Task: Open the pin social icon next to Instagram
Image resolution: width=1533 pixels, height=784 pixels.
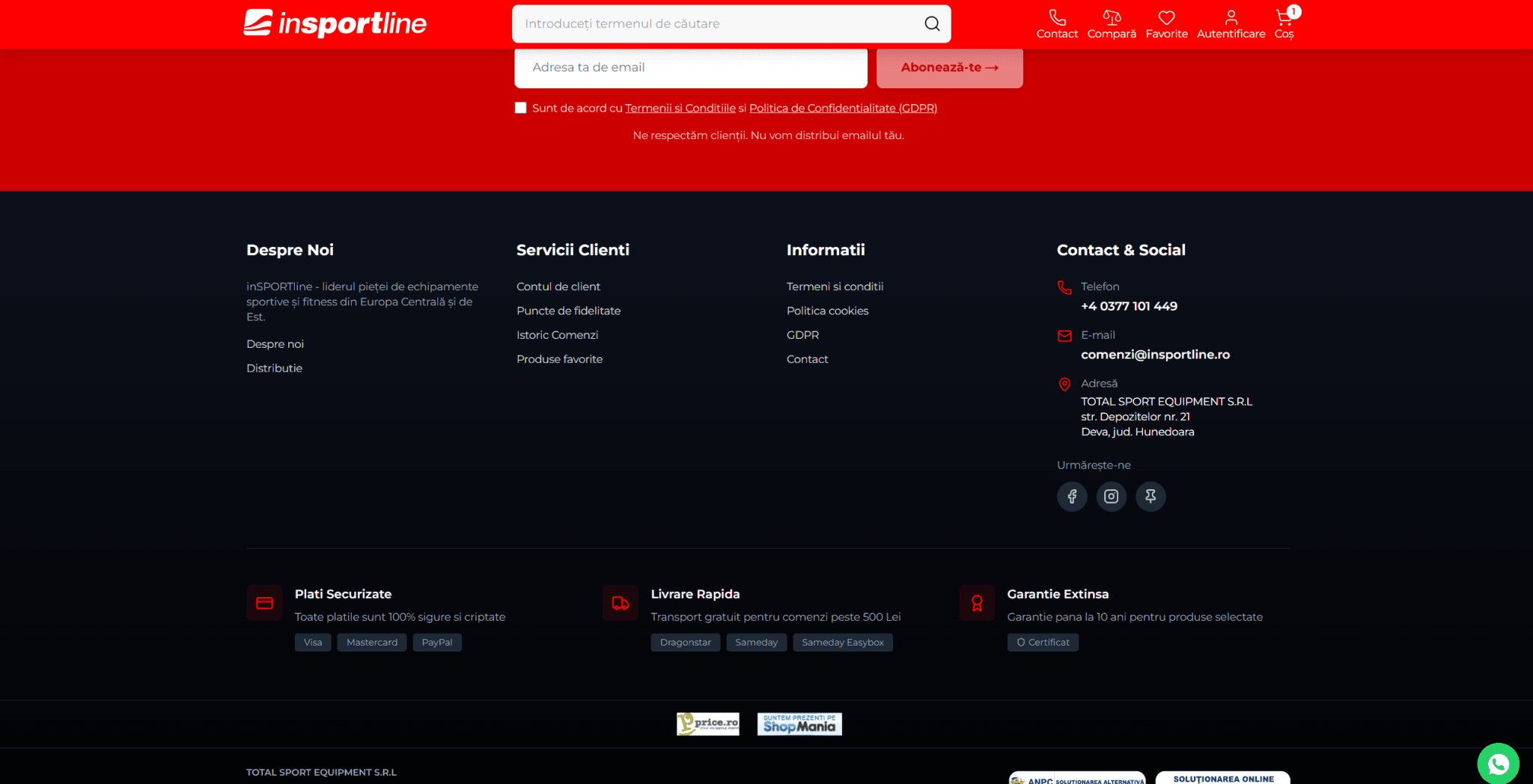Action: pyautogui.click(x=1150, y=496)
